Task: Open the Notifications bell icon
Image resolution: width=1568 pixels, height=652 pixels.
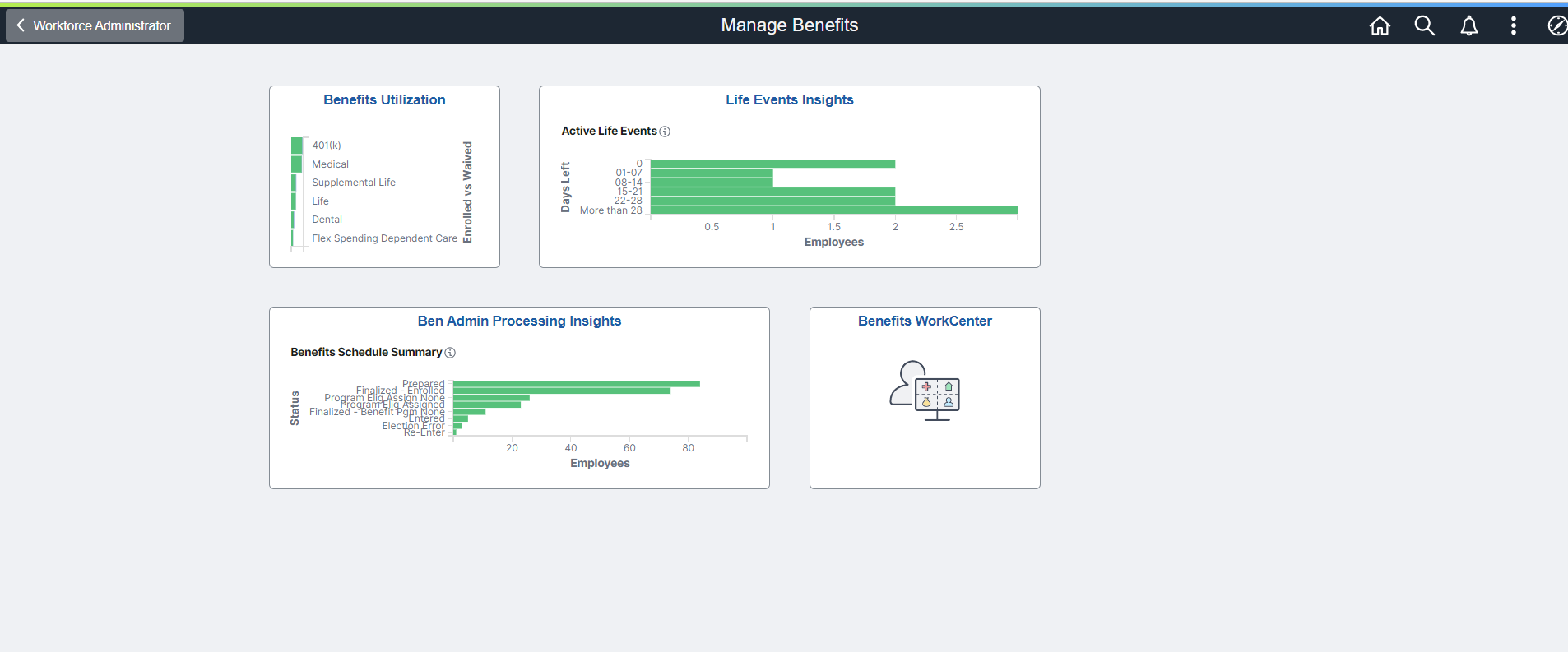Action: click(x=1468, y=26)
